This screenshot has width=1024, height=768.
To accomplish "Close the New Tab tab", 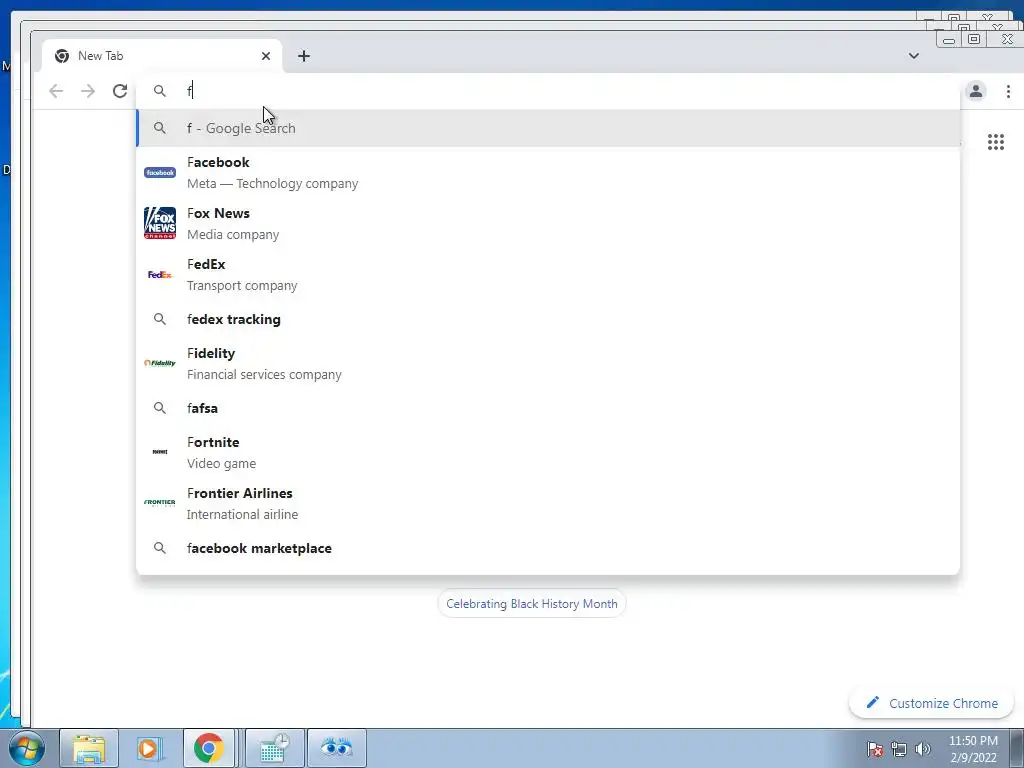I will [266, 56].
